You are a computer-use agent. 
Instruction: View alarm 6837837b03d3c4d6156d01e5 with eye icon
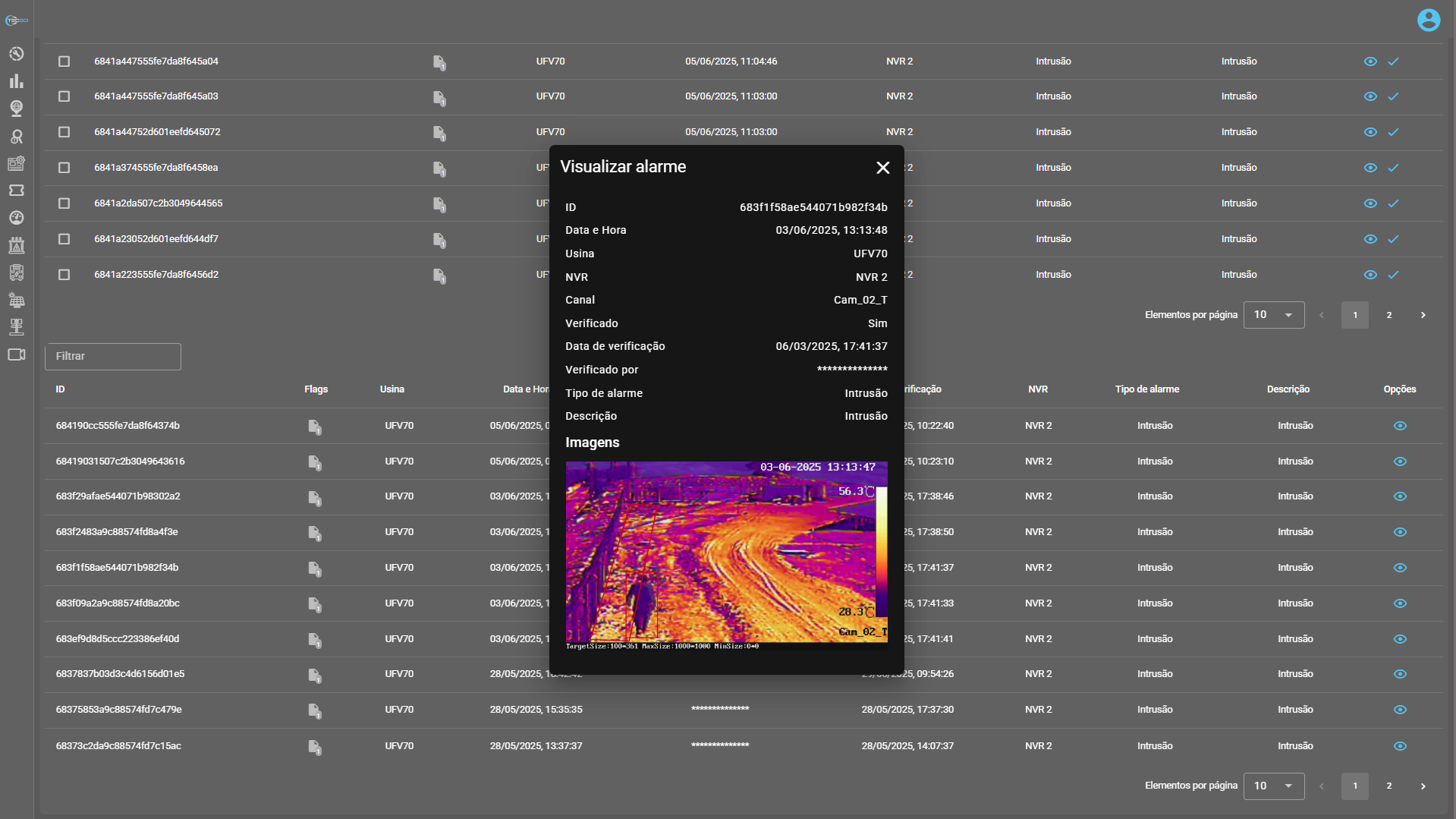click(1400, 674)
